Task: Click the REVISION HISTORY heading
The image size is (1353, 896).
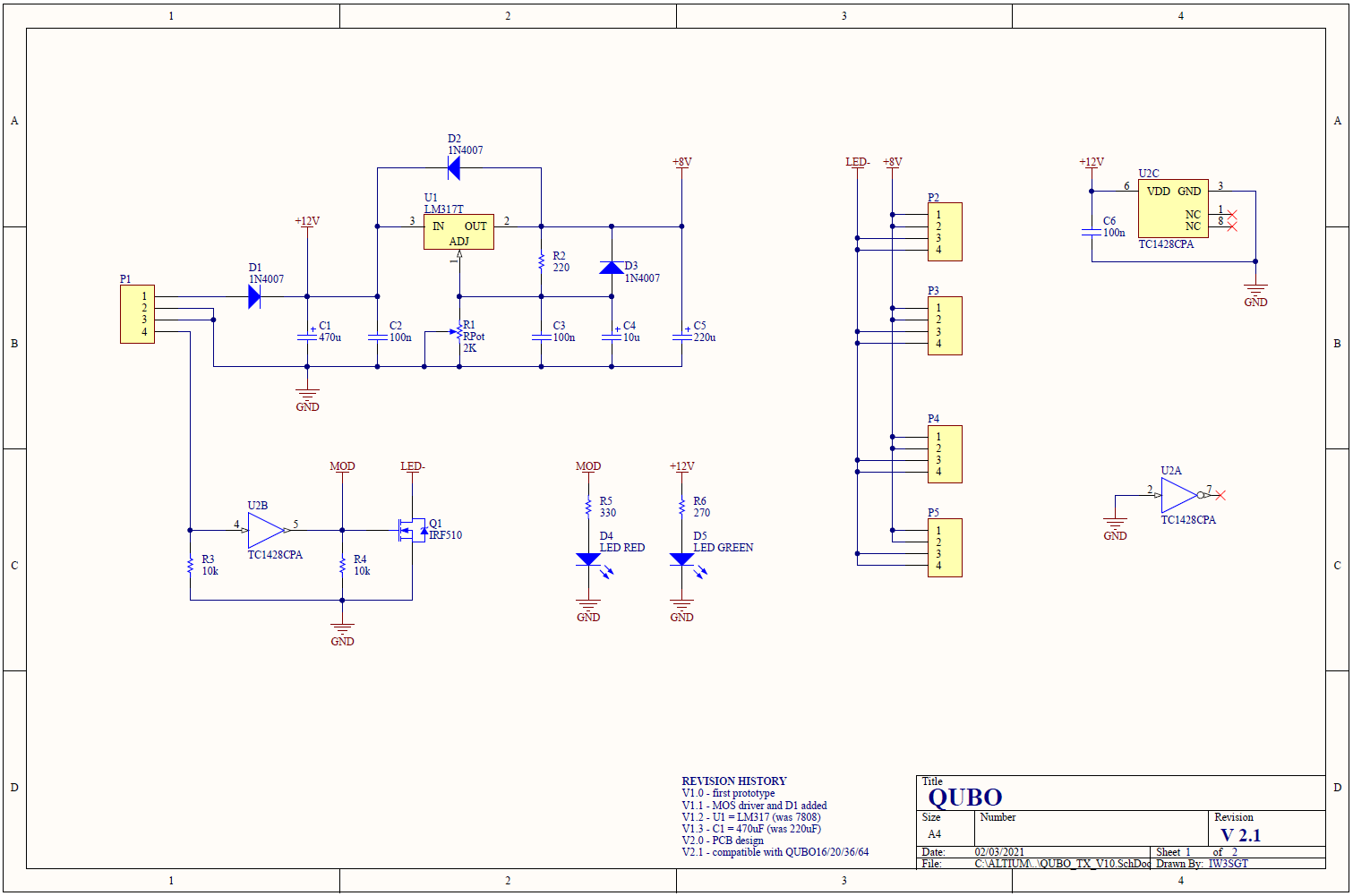Action: pos(734,781)
